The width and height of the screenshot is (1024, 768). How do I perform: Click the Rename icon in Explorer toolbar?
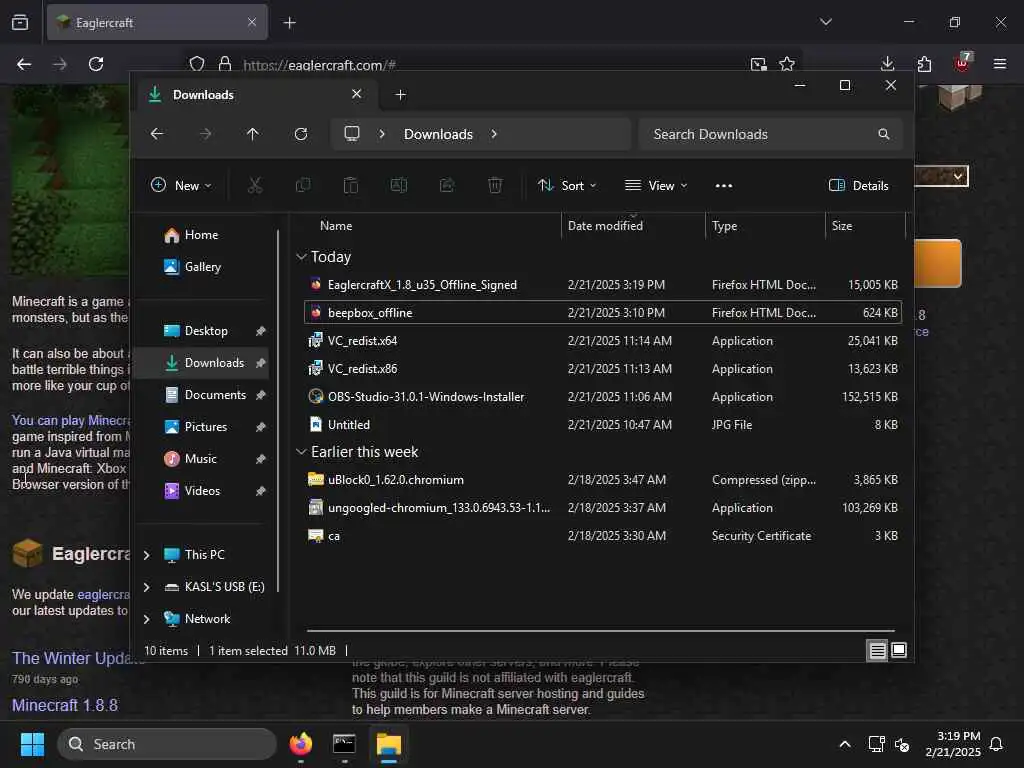(398, 185)
